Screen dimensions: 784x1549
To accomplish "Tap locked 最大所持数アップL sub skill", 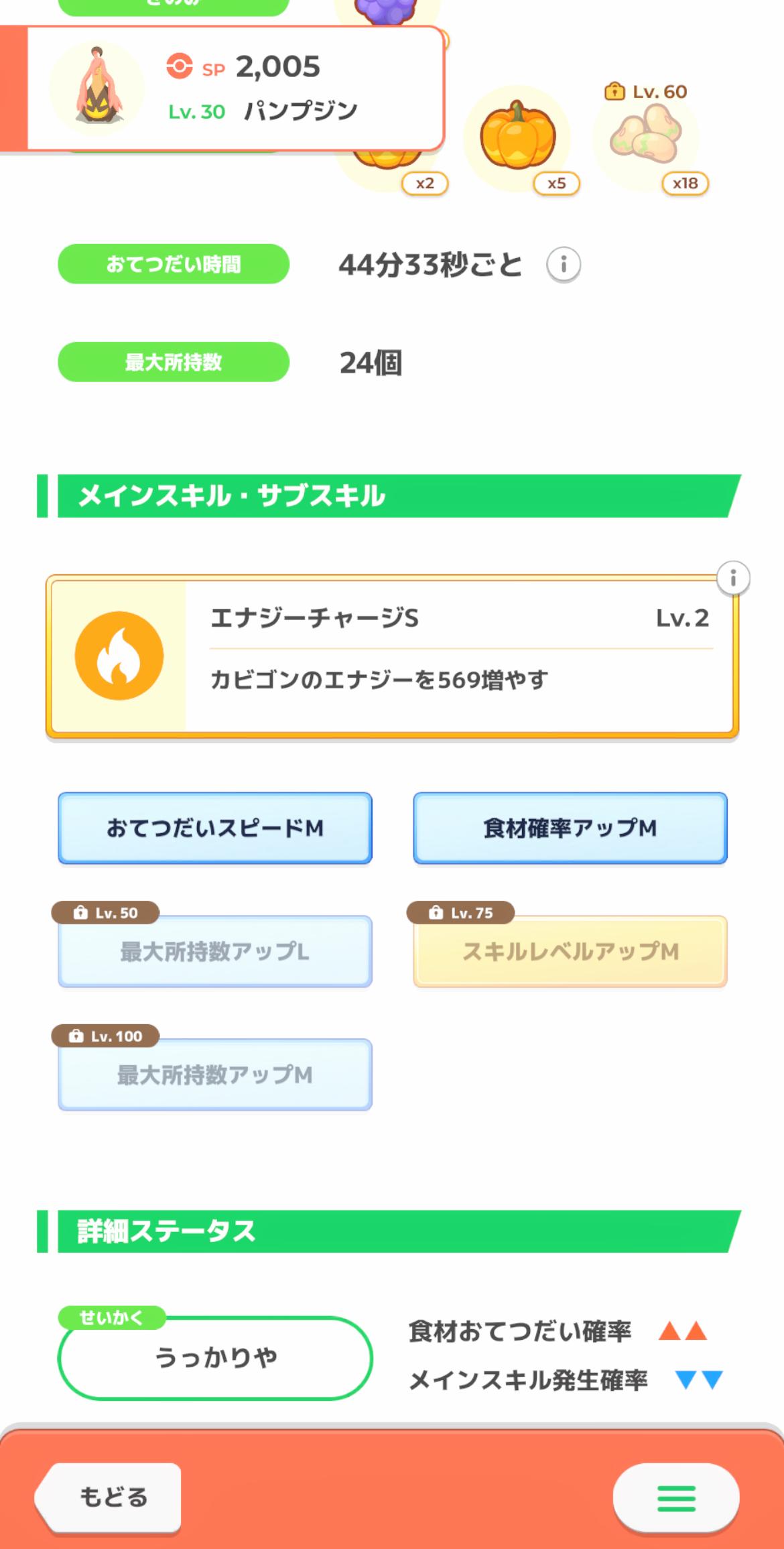I will coord(214,952).
